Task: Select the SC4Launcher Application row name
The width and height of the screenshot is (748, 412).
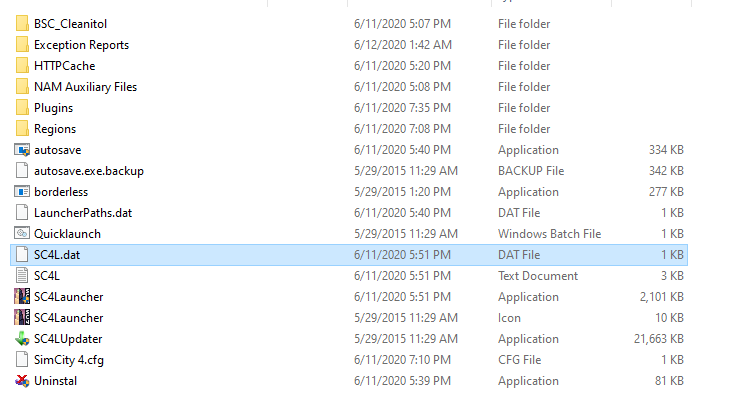Action: (x=69, y=297)
